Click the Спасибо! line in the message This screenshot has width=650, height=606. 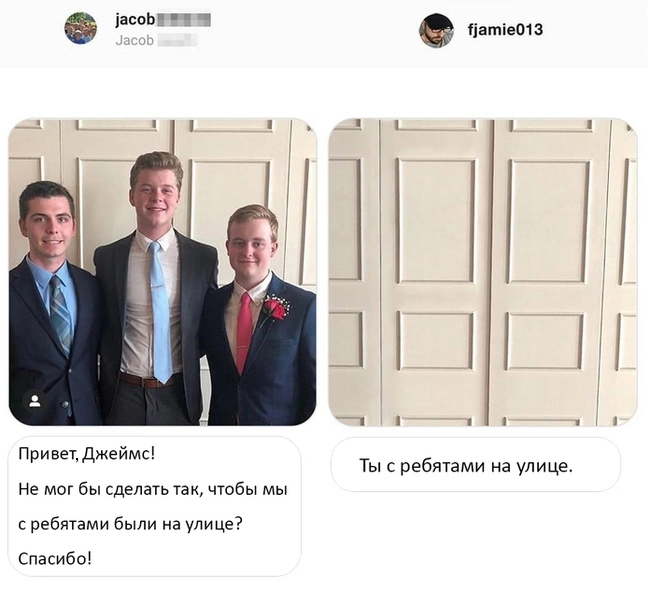tap(55, 559)
